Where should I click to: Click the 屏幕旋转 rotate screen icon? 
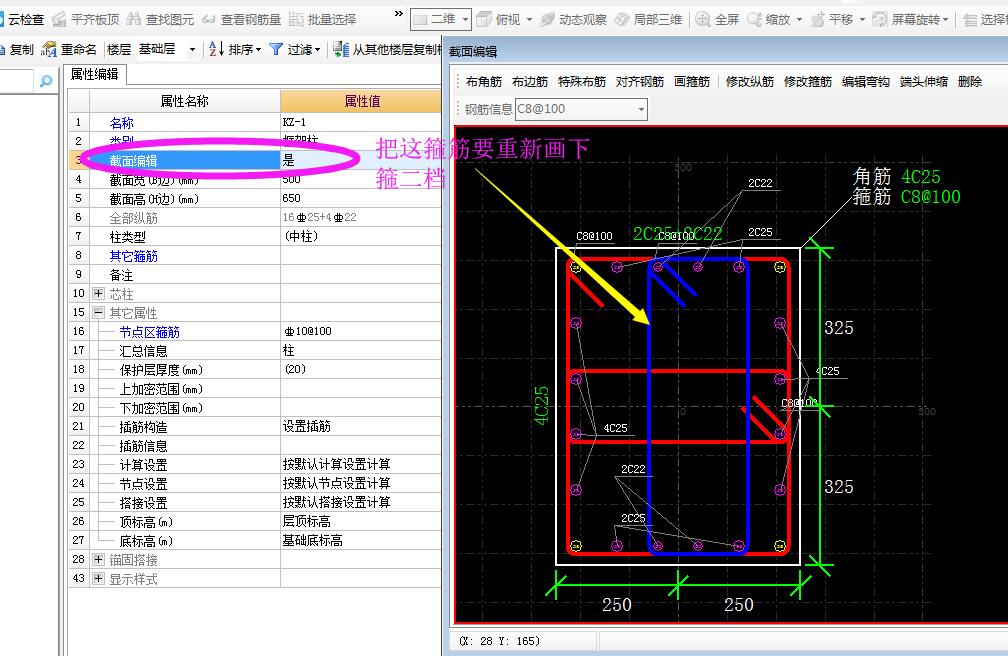click(x=880, y=19)
